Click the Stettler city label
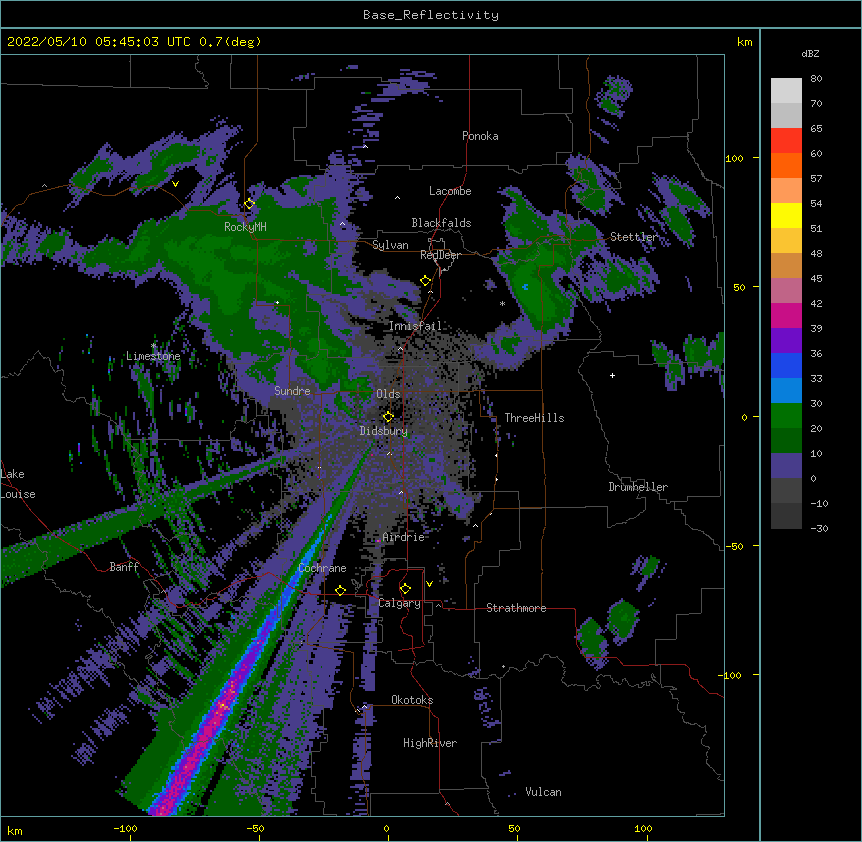The height and width of the screenshot is (842, 862). point(633,237)
